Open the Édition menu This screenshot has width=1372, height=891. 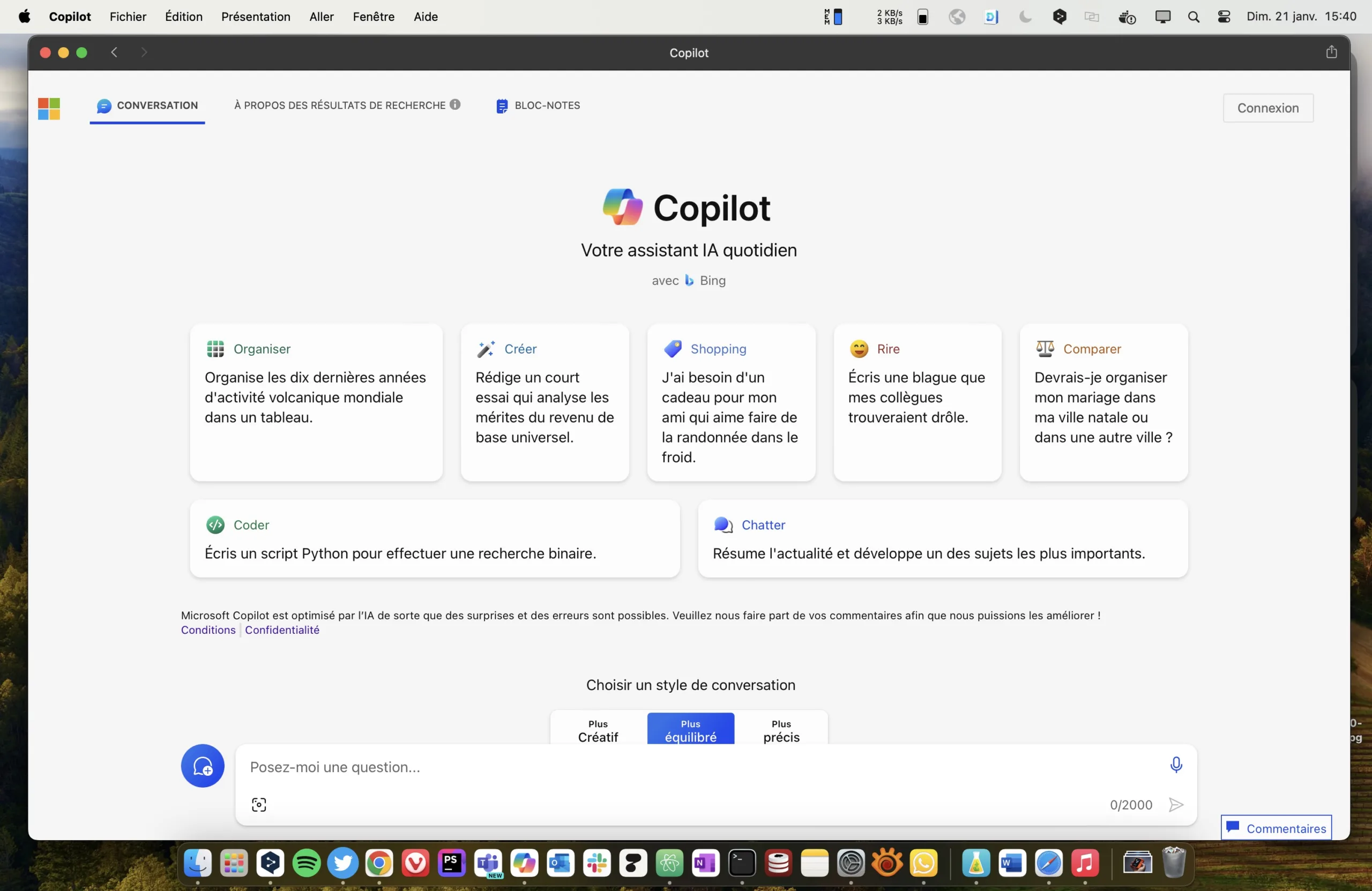coord(184,17)
